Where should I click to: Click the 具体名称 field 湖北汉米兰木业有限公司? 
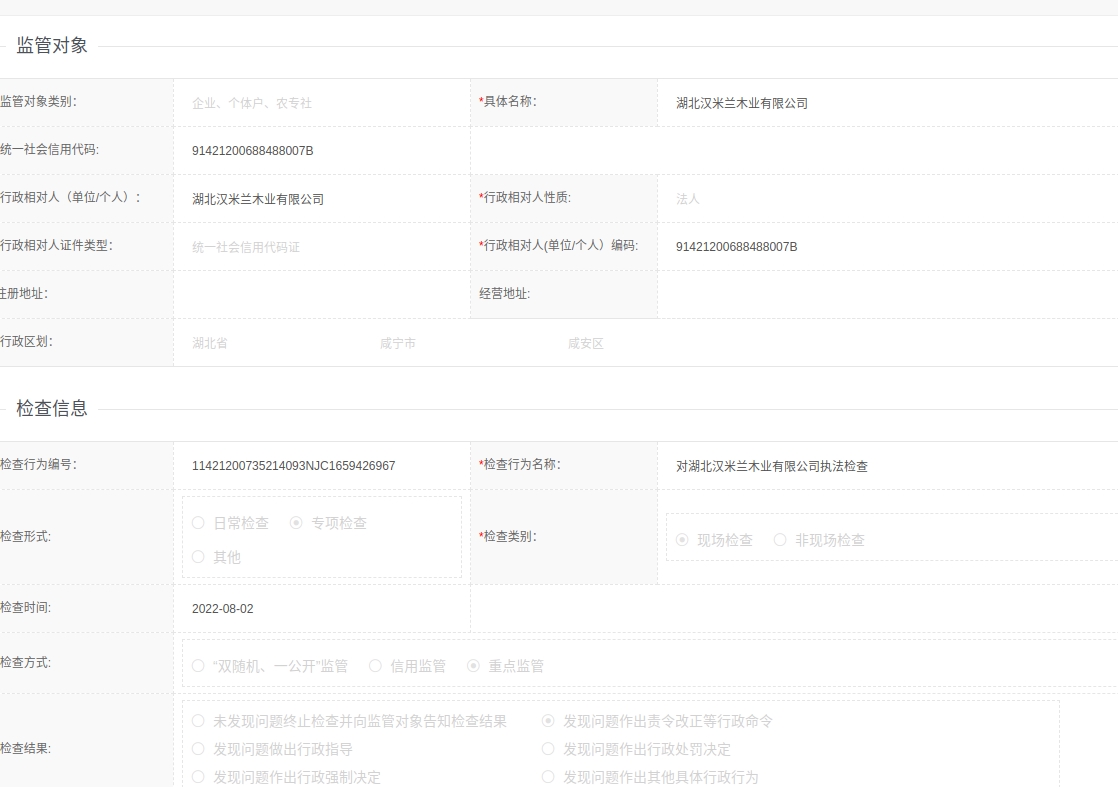coord(888,103)
